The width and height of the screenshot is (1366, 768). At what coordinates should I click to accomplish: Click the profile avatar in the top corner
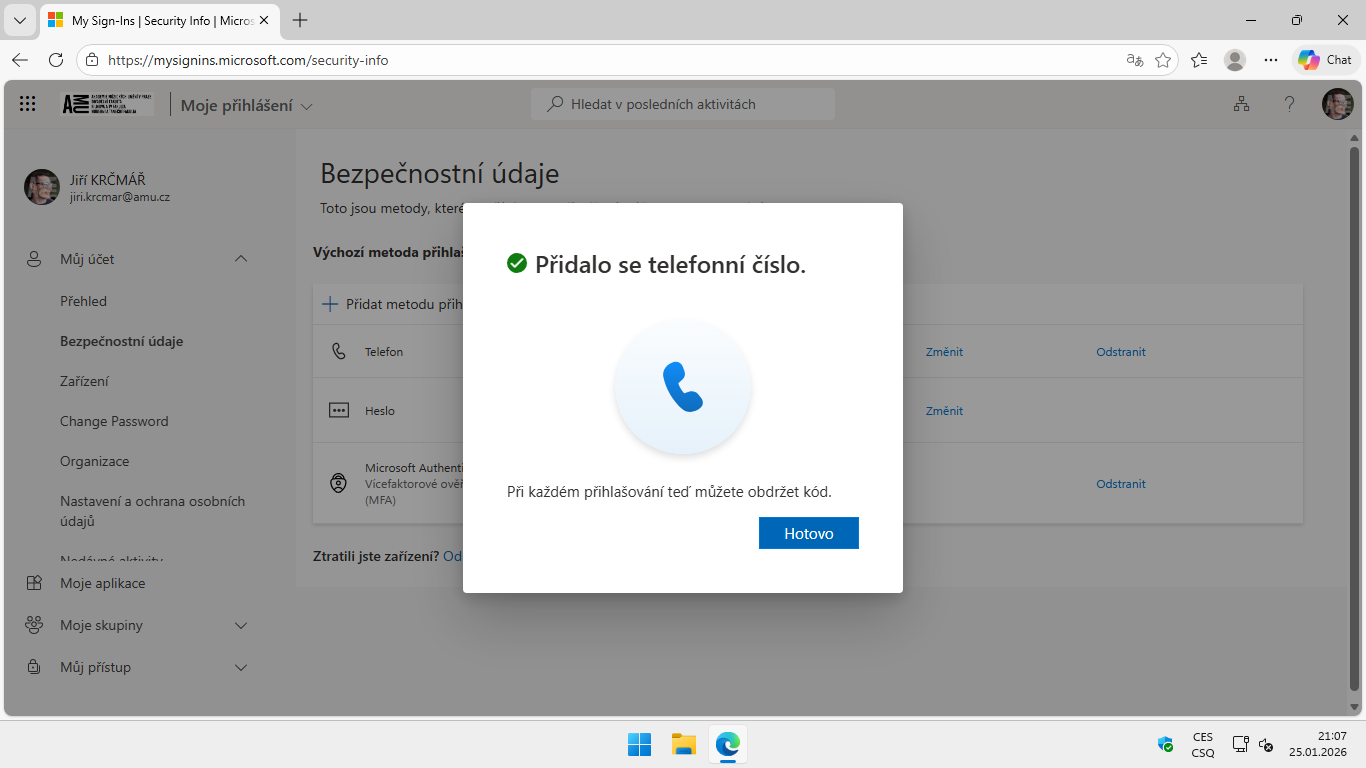point(1337,103)
